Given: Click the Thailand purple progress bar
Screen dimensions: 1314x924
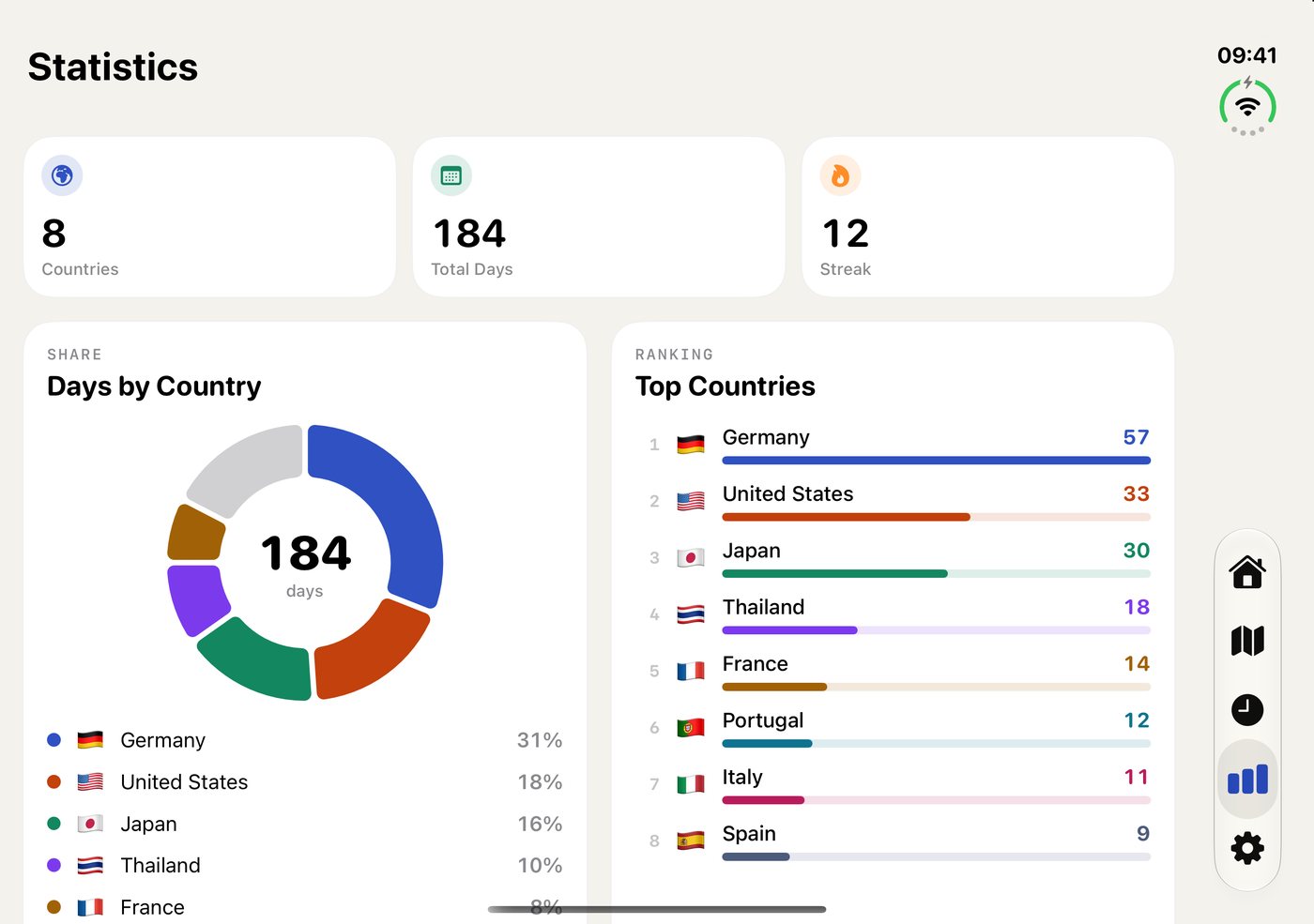Looking at the screenshot, I should click(936, 630).
